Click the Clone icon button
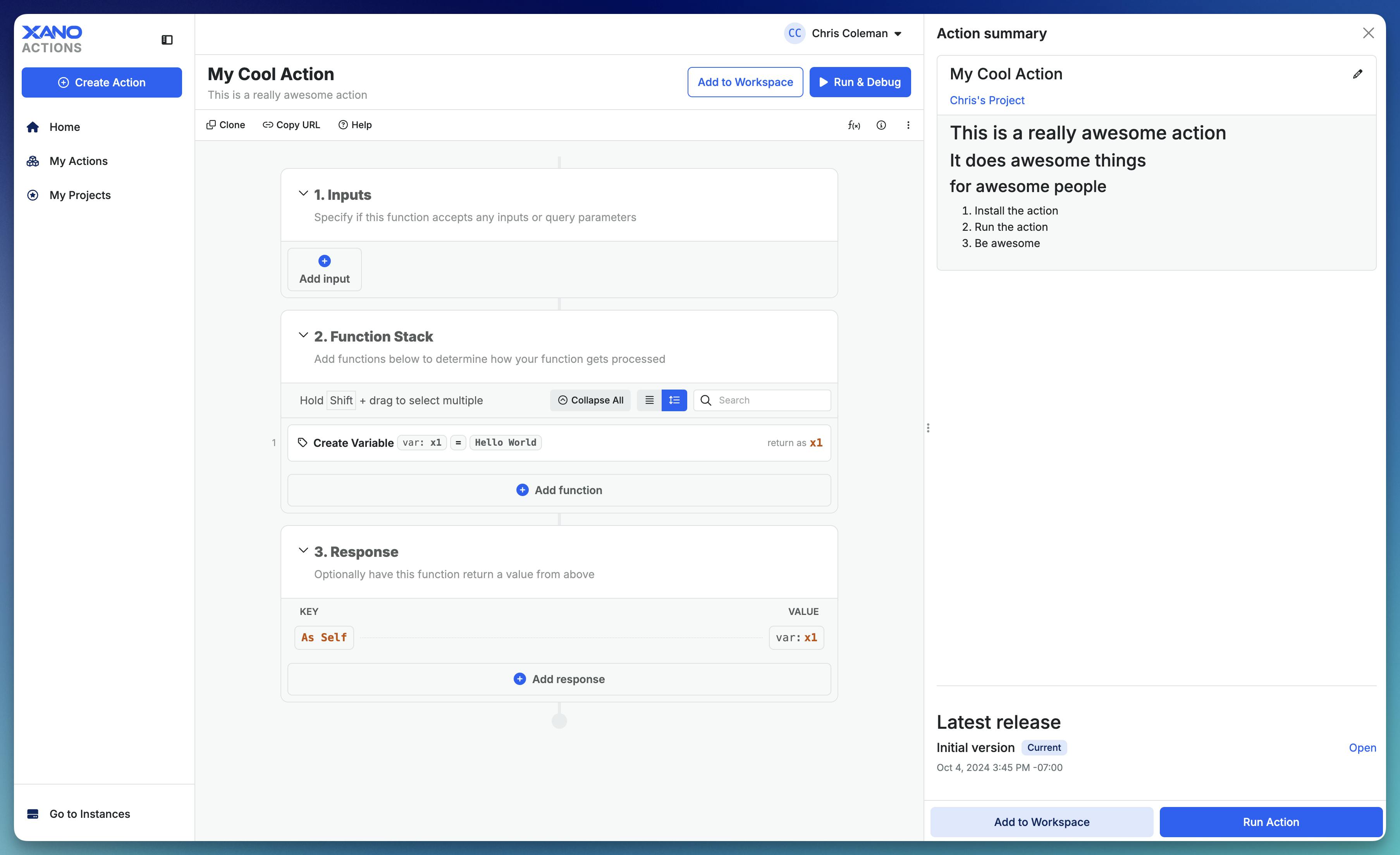This screenshot has height=855, width=1400. click(x=225, y=125)
